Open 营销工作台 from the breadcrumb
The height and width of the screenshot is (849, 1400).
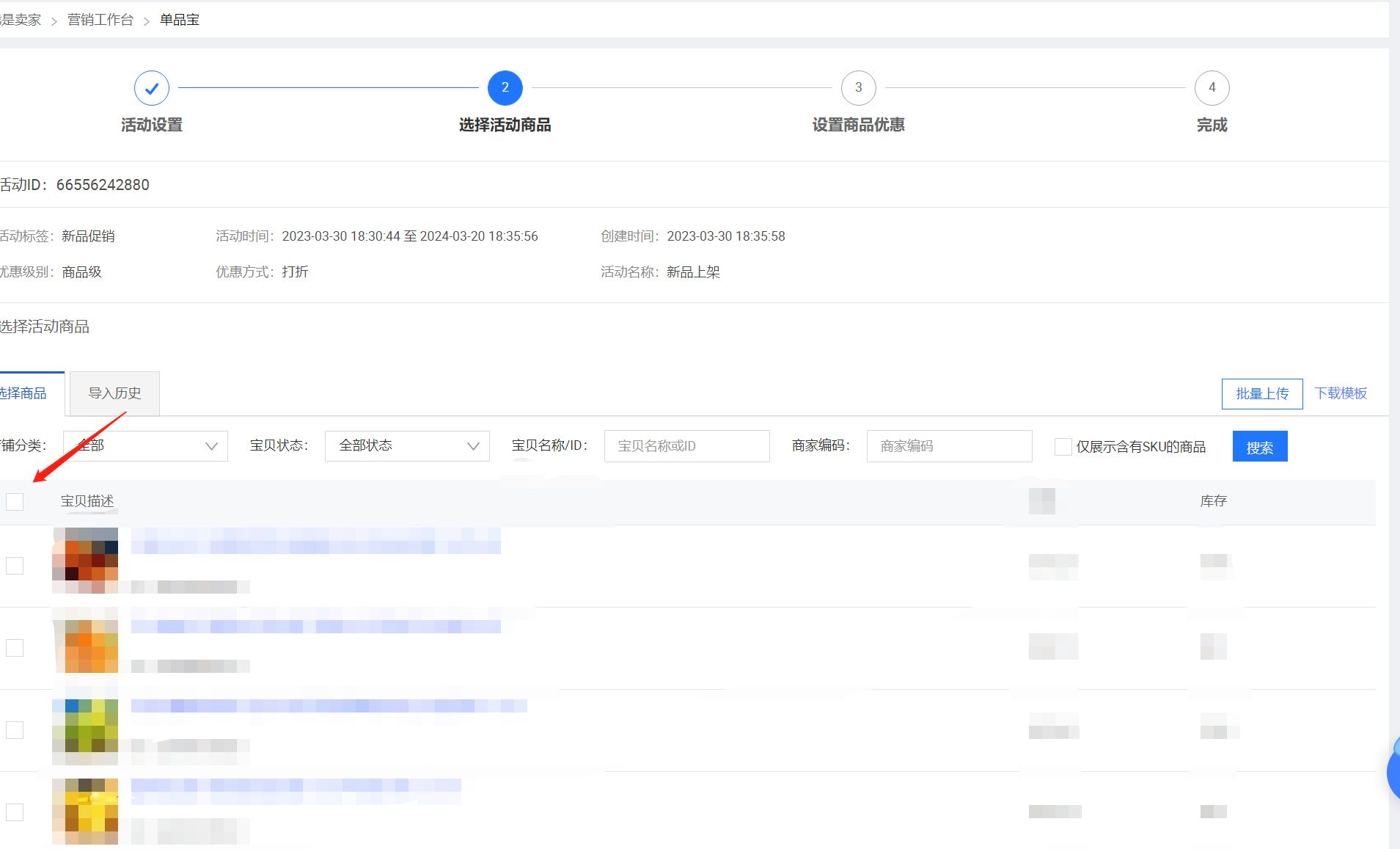[x=100, y=19]
